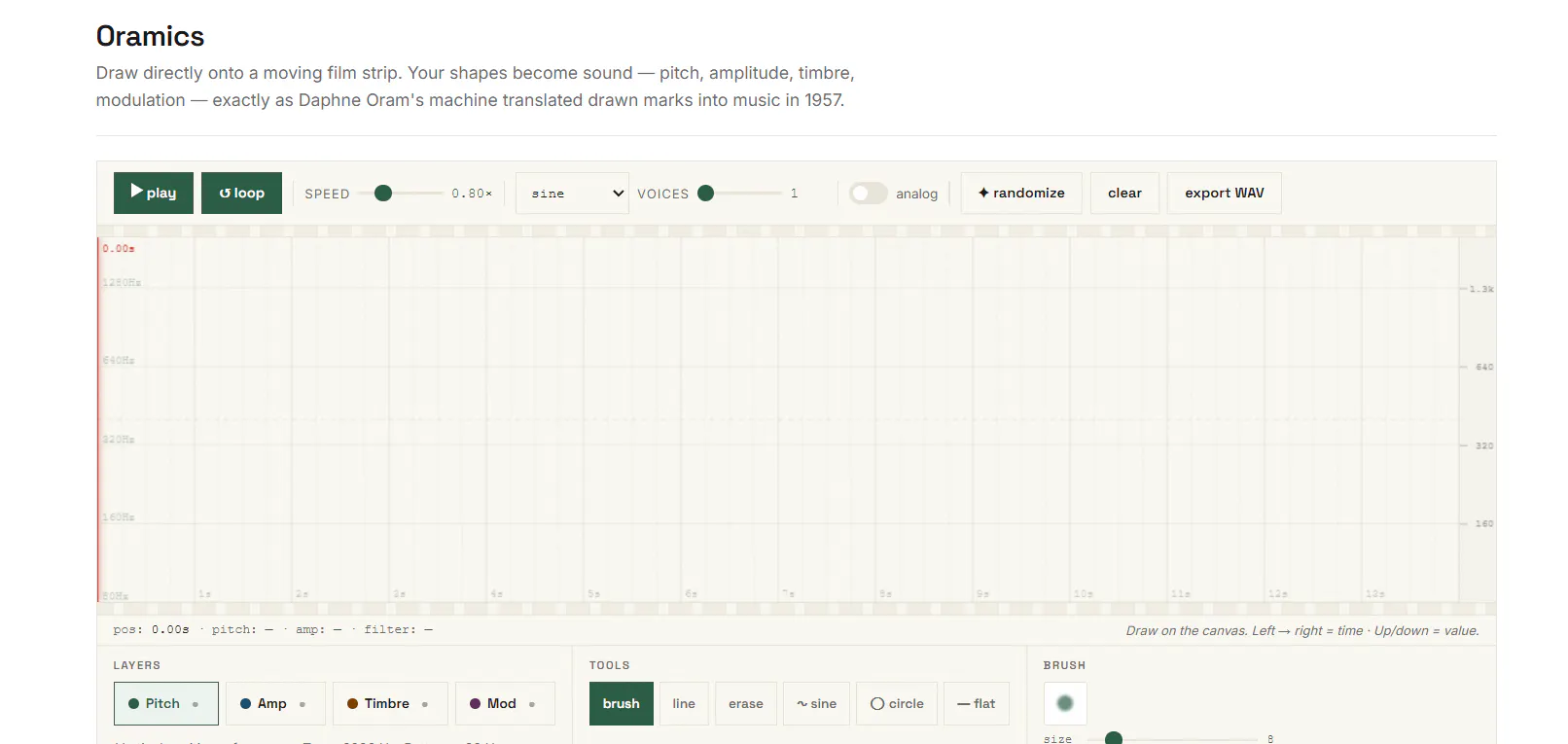Choose the line tool
This screenshot has width=1568, height=744.
point(684,704)
